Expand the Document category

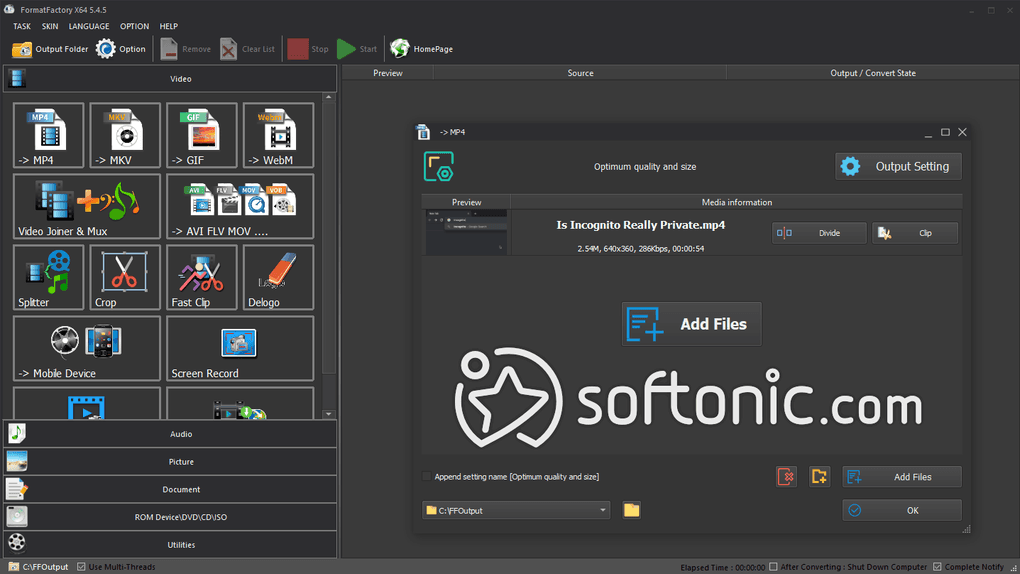tap(170, 489)
